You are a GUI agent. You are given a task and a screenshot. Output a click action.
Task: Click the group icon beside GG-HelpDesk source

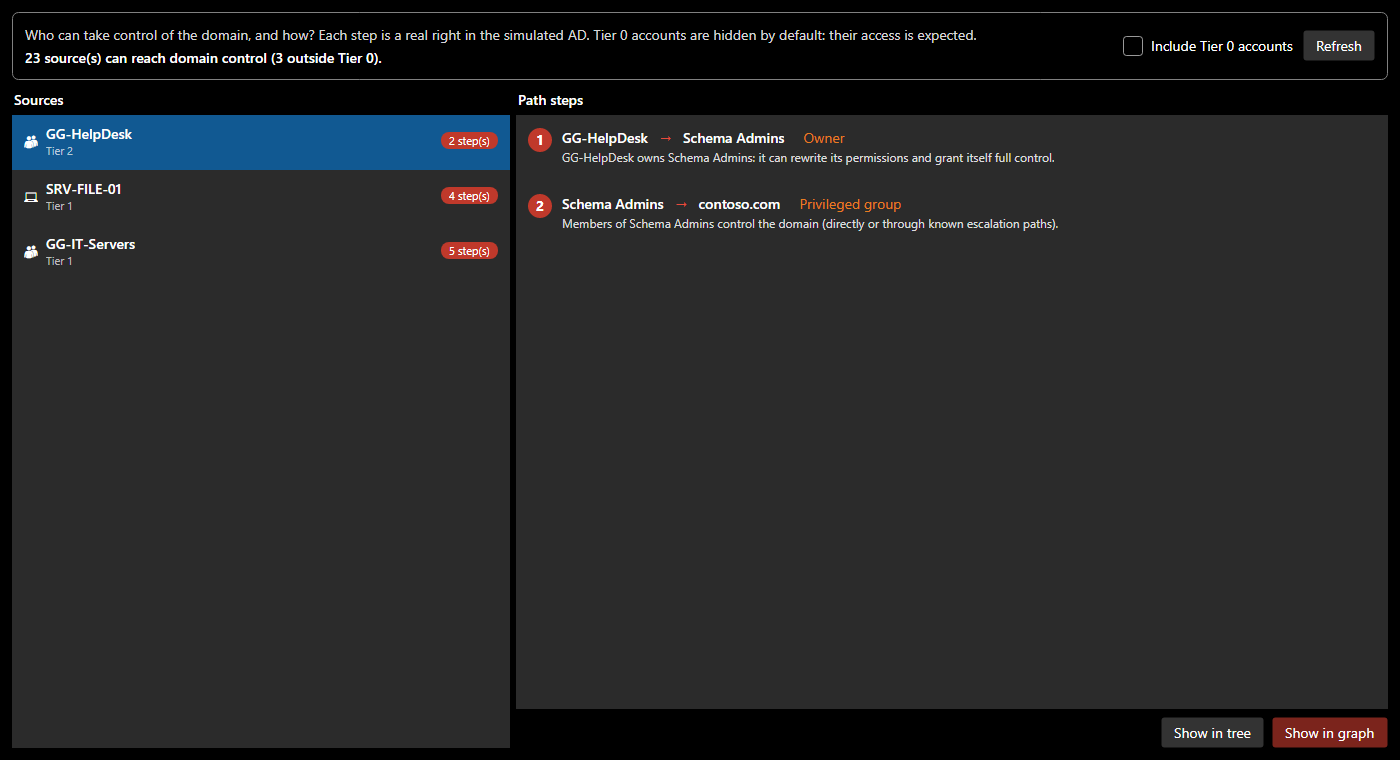(31, 142)
